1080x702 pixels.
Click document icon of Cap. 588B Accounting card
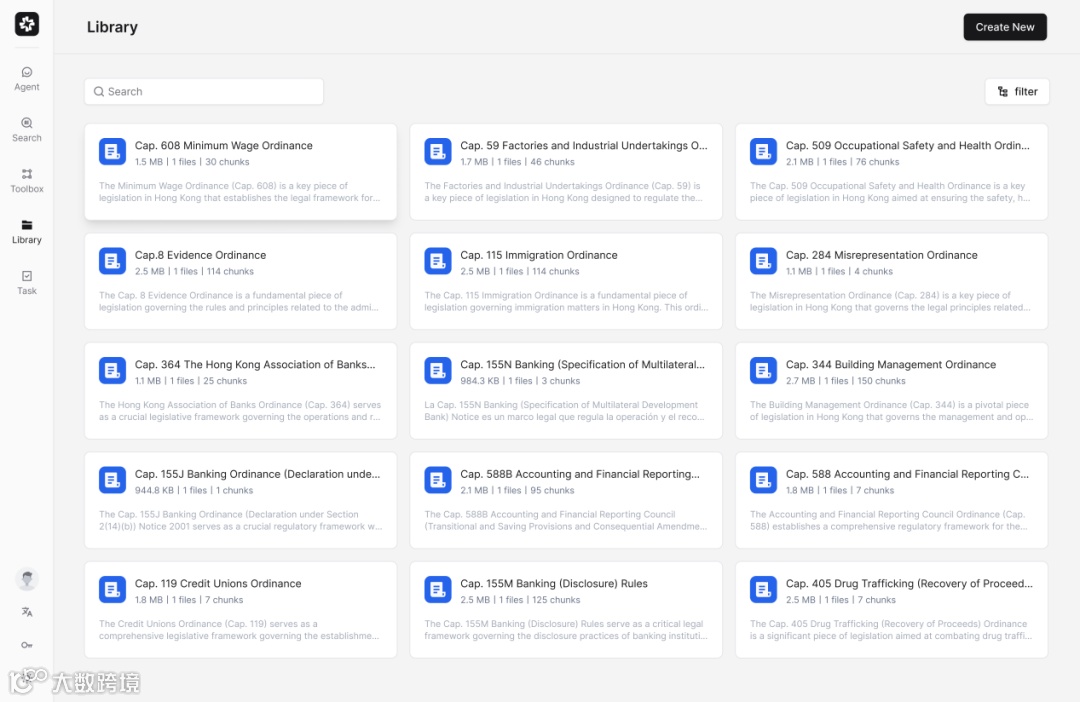[437, 480]
